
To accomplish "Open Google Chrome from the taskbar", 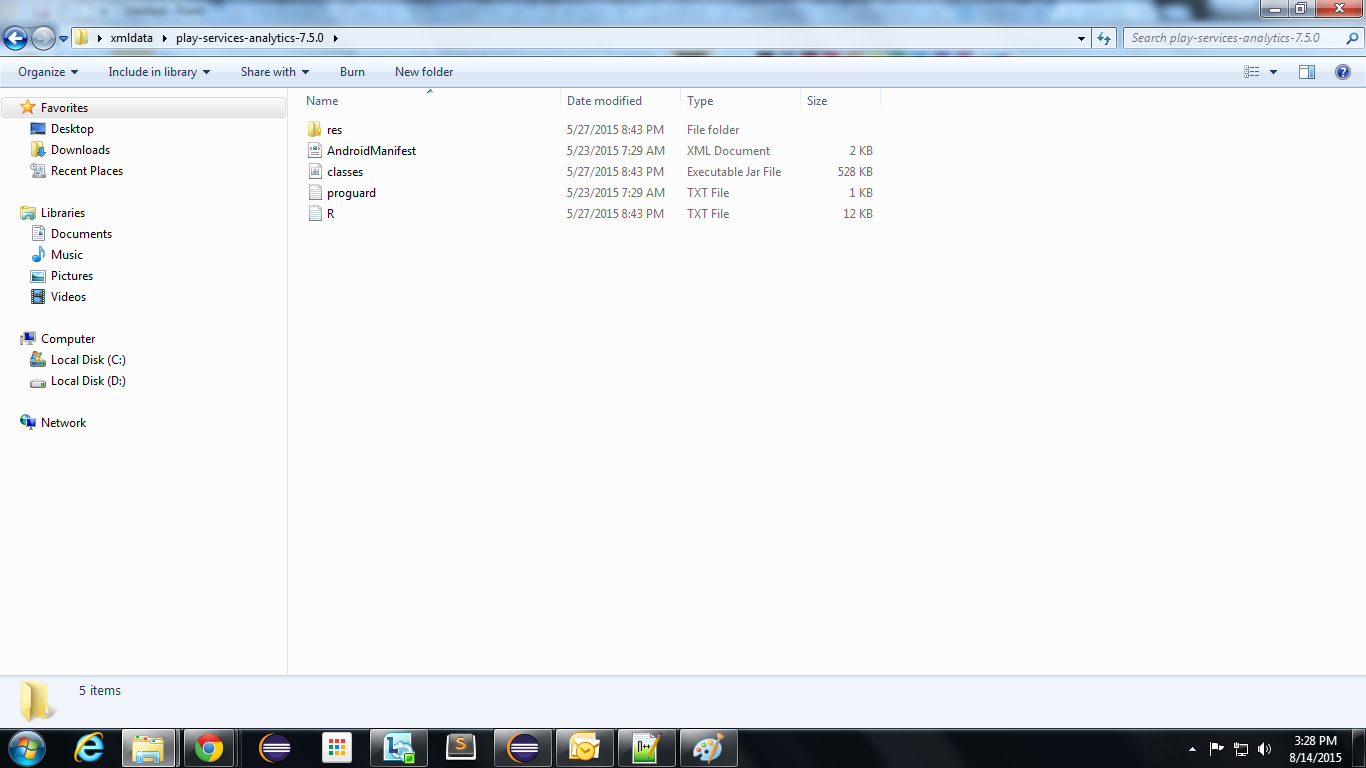I will pos(209,748).
